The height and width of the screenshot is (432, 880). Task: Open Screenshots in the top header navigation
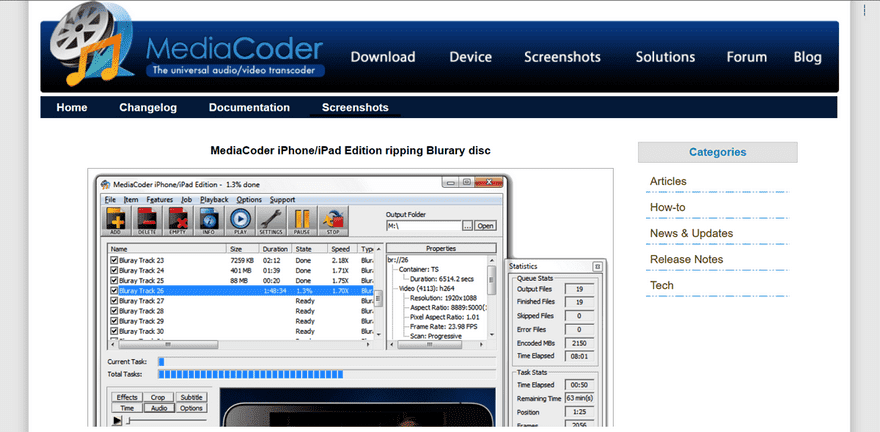tap(562, 57)
